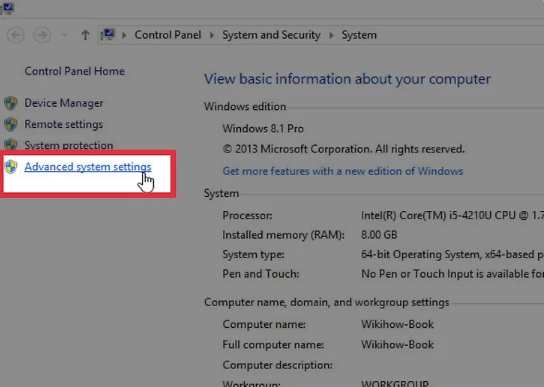
Task: Open Advanced system settings link
Action: pos(88,167)
